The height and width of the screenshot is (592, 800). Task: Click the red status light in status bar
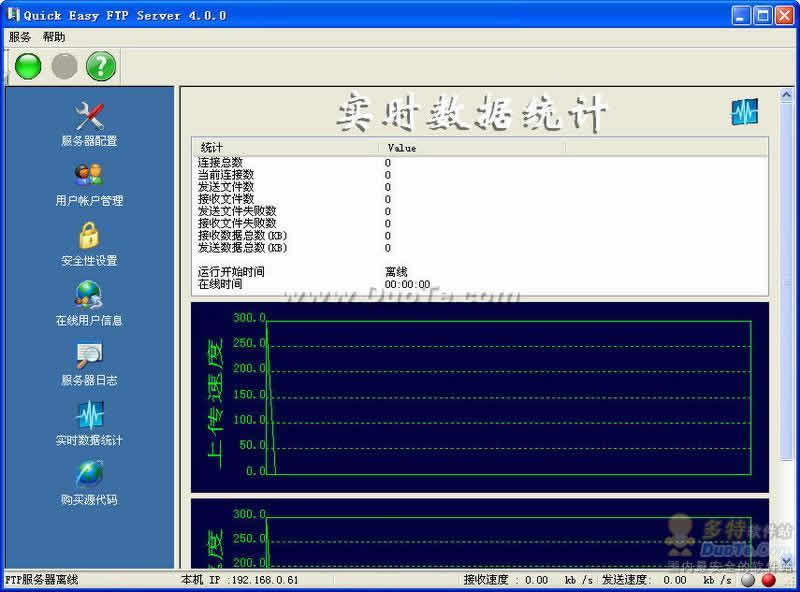pyautogui.click(x=768, y=580)
